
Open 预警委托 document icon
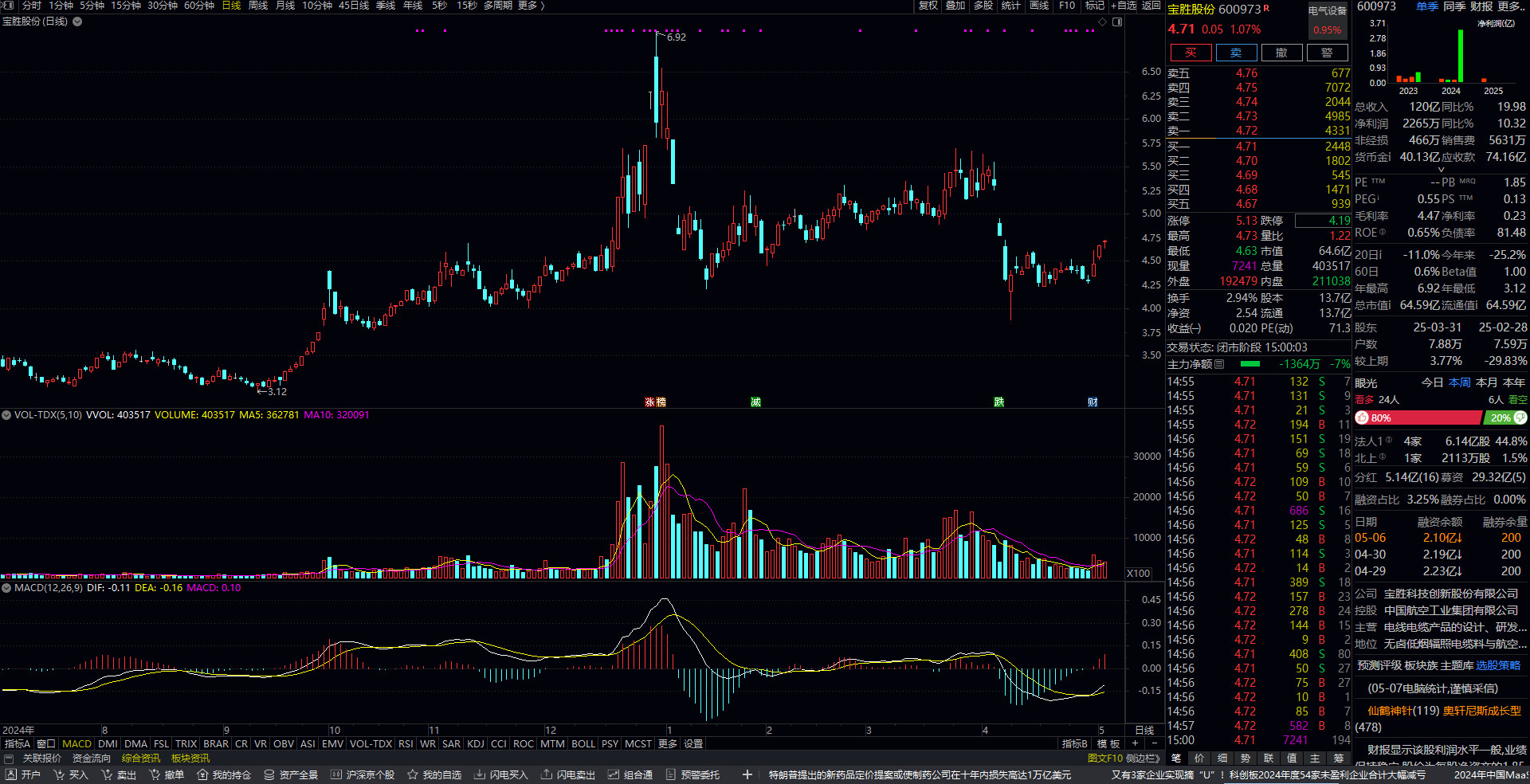click(671, 774)
